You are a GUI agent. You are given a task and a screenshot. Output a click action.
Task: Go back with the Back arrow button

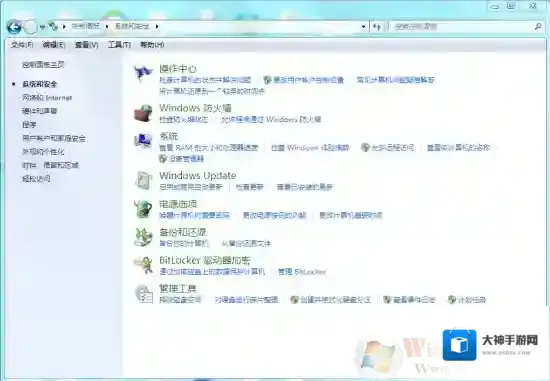(x=14, y=27)
